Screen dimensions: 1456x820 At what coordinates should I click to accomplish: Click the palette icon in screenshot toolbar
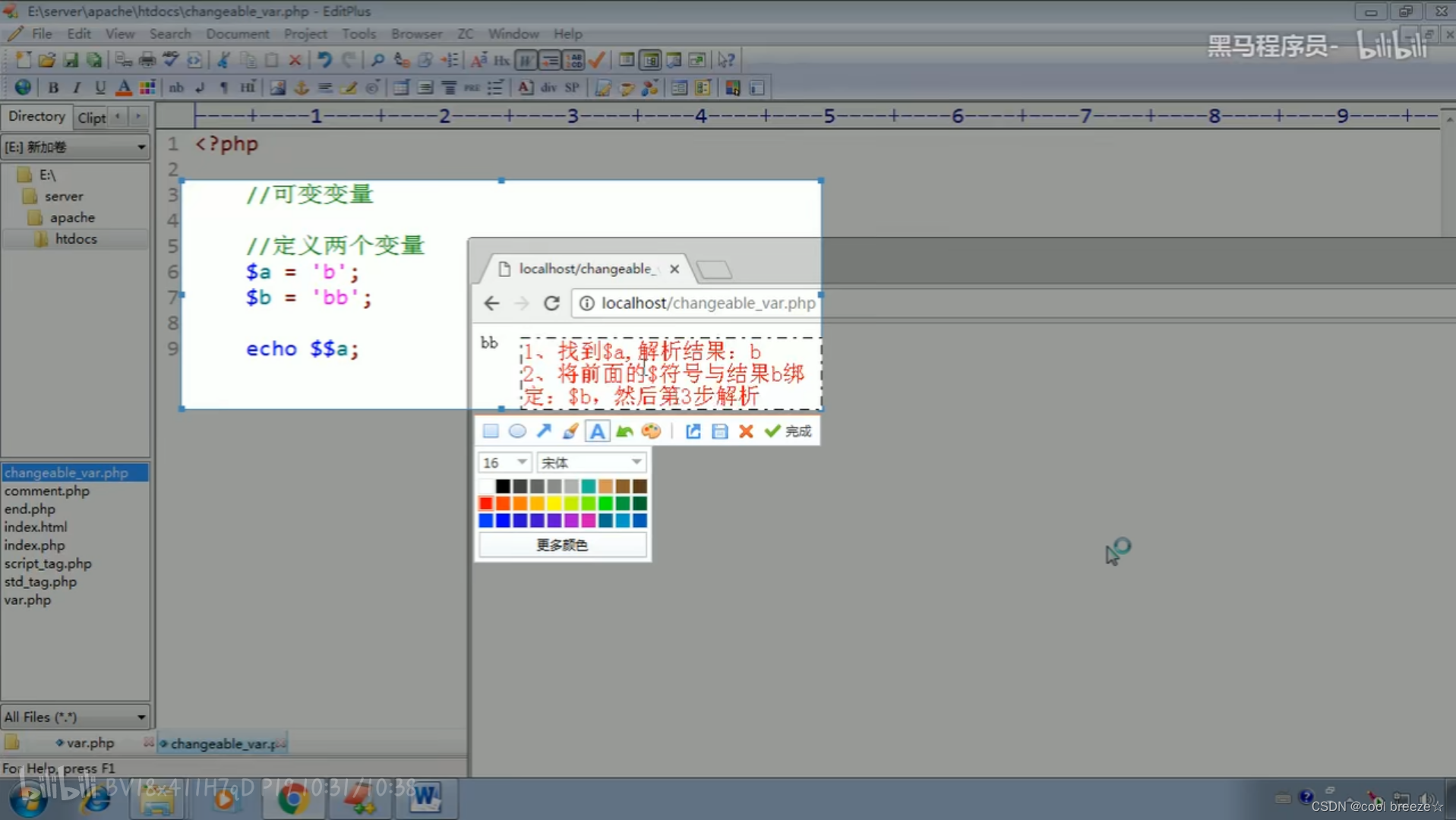(651, 431)
